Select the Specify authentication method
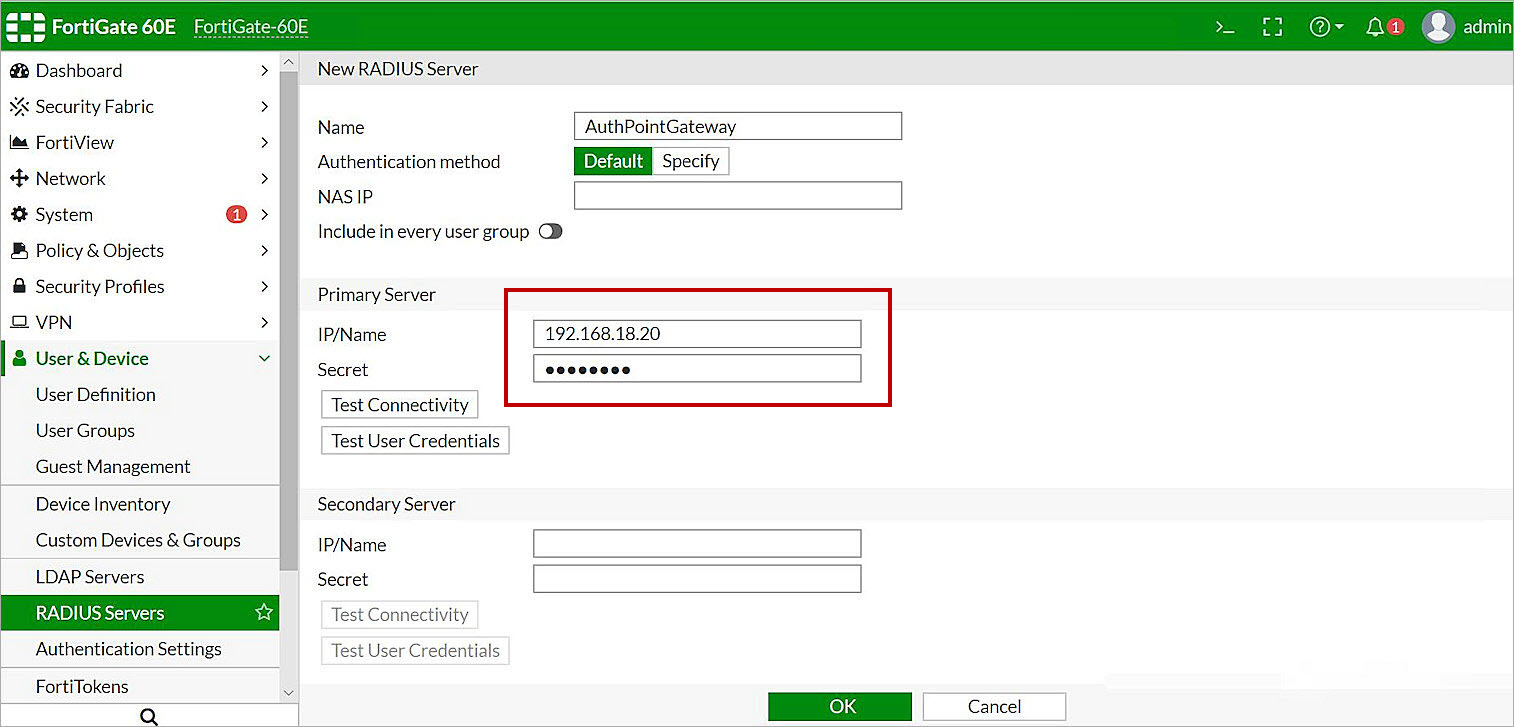This screenshot has width=1514, height=727. pos(690,160)
